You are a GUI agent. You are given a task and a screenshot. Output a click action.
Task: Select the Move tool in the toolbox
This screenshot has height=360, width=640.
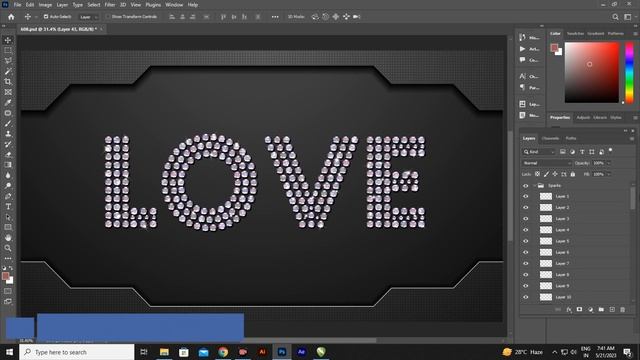tap(8, 40)
